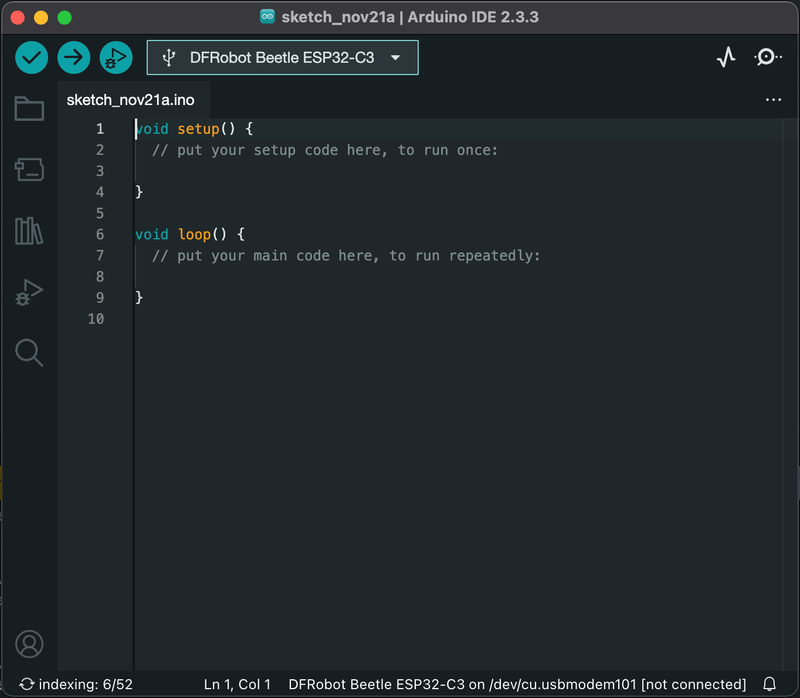Open the Search sidebar panel
The height and width of the screenshot is (698, 800).
[x=29, y=352]
